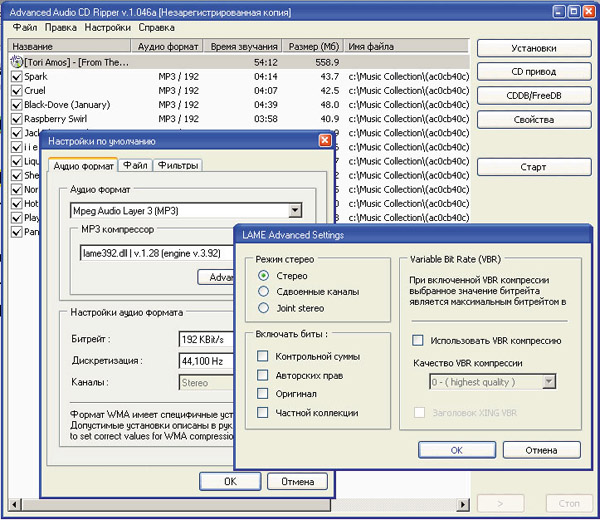
Task: Click the Имя файла column header
Action: [406, 46]
